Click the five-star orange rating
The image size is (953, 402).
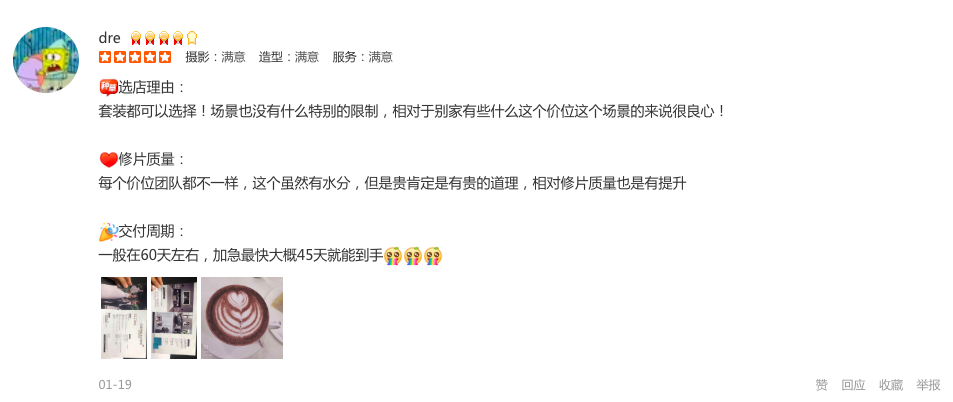(135, 57)
